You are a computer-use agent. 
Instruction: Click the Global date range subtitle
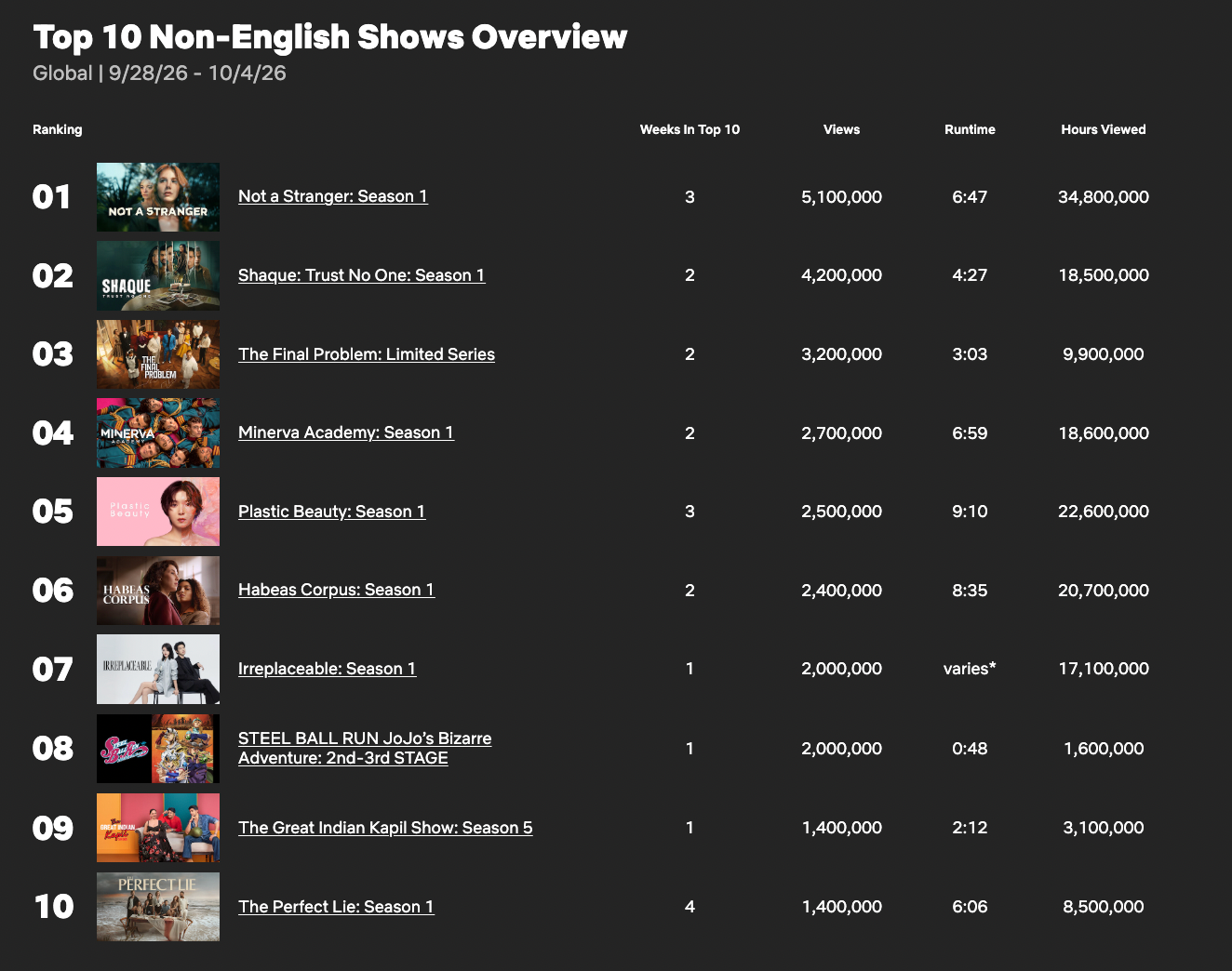159,73
